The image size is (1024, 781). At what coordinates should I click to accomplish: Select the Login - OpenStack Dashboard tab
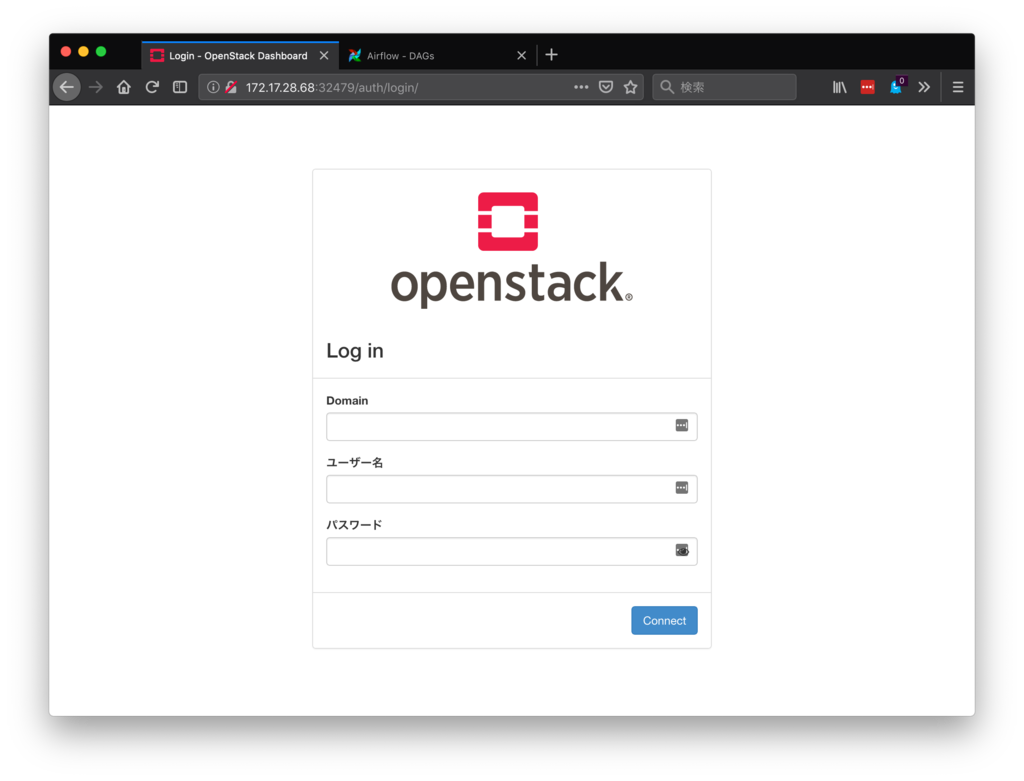coord(240,56)
